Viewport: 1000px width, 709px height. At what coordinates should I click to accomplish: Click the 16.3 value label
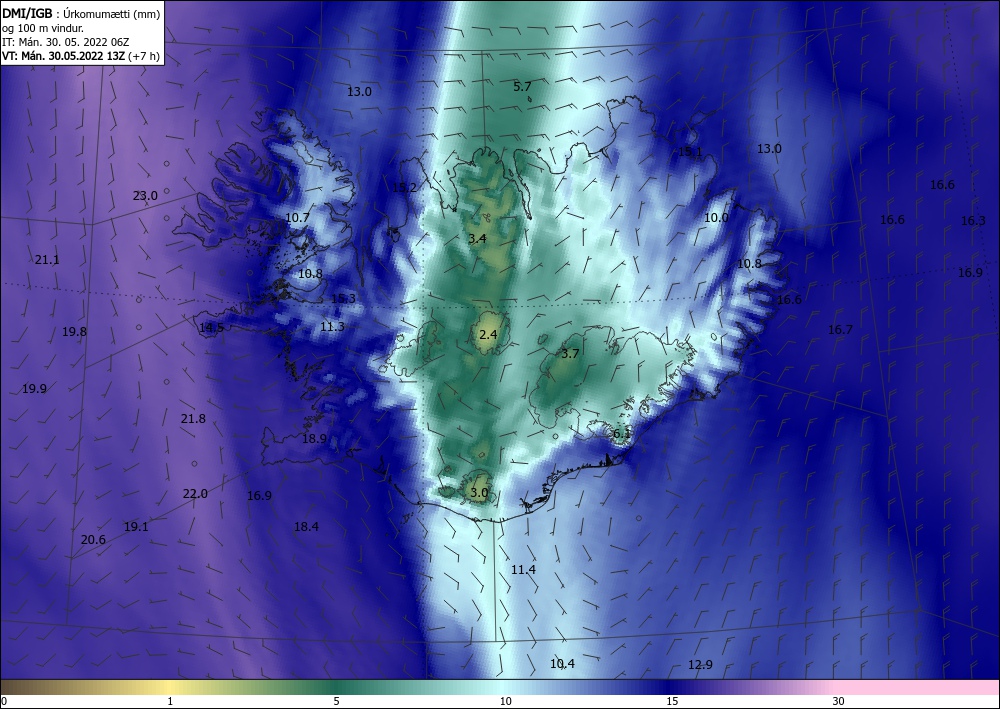point(973,221)
